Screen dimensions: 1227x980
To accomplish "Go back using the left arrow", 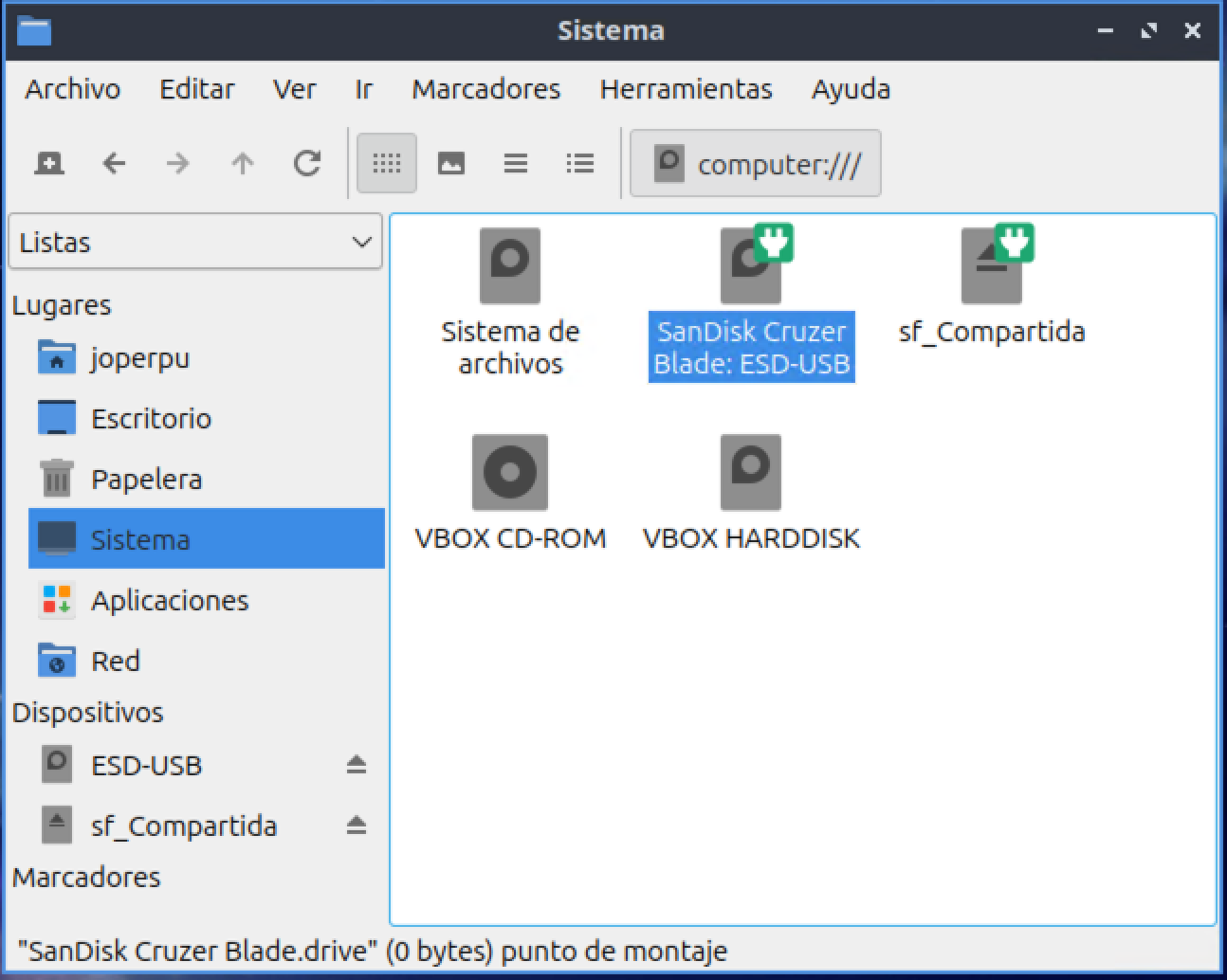I will [114, 164].
